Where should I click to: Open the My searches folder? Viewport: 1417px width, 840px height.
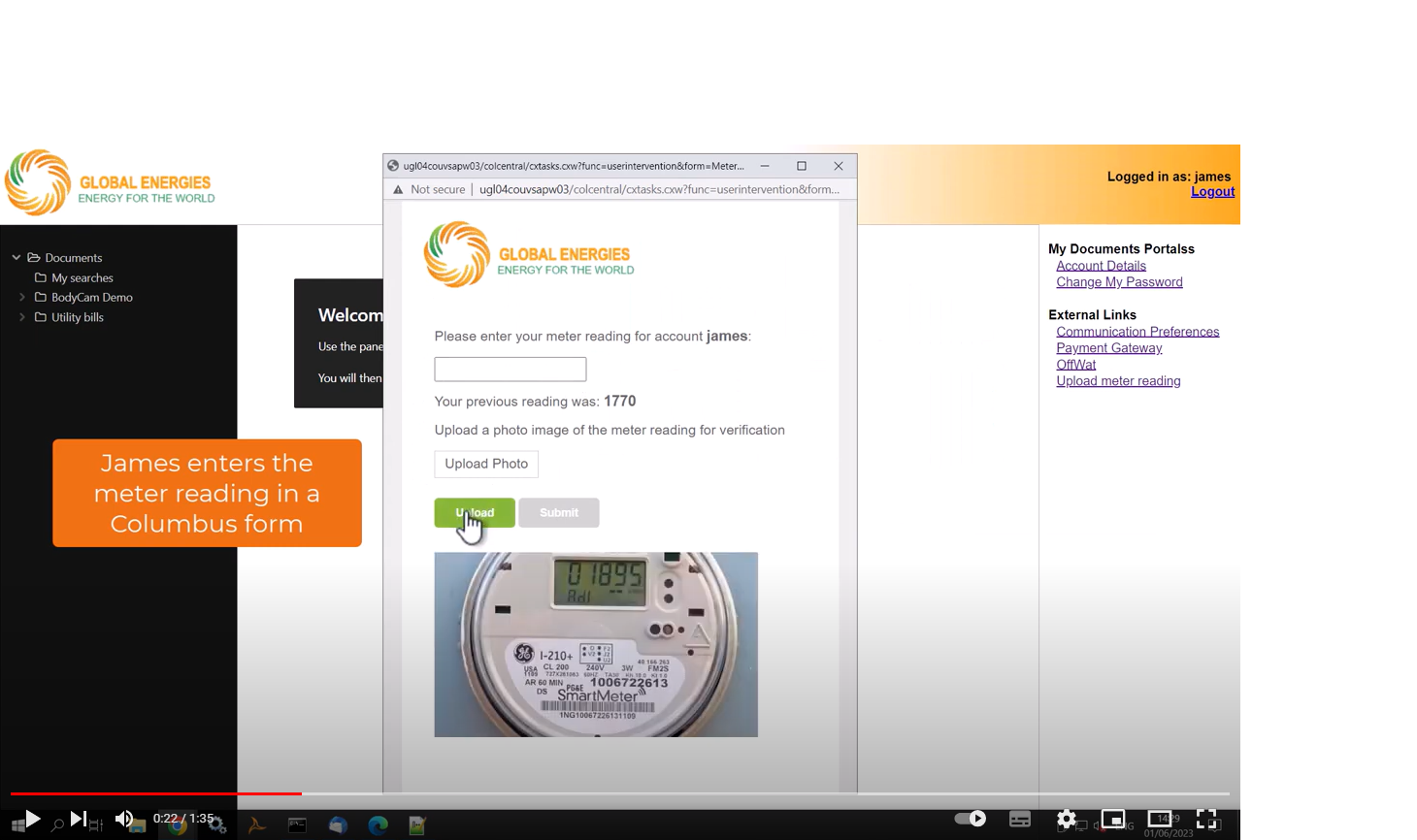pos(82,278)
